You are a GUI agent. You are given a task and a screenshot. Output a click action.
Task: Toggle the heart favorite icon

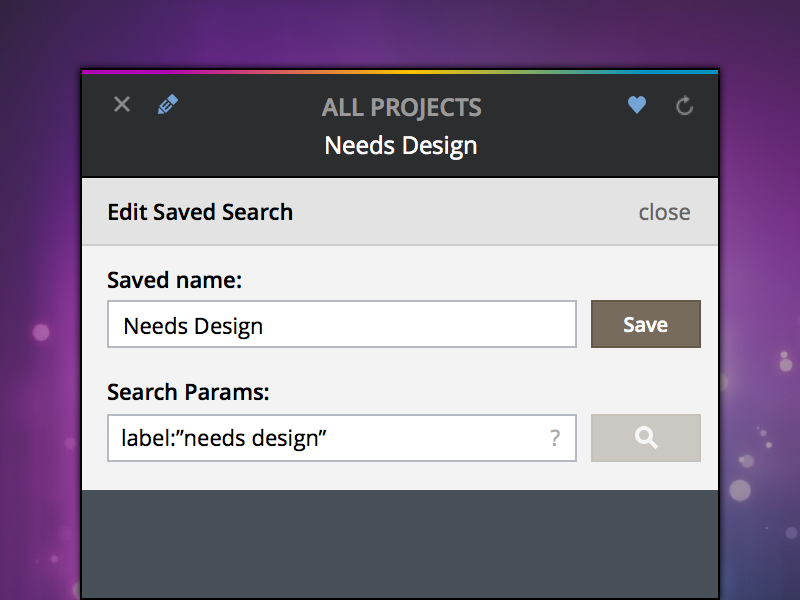tap(637, 105)
